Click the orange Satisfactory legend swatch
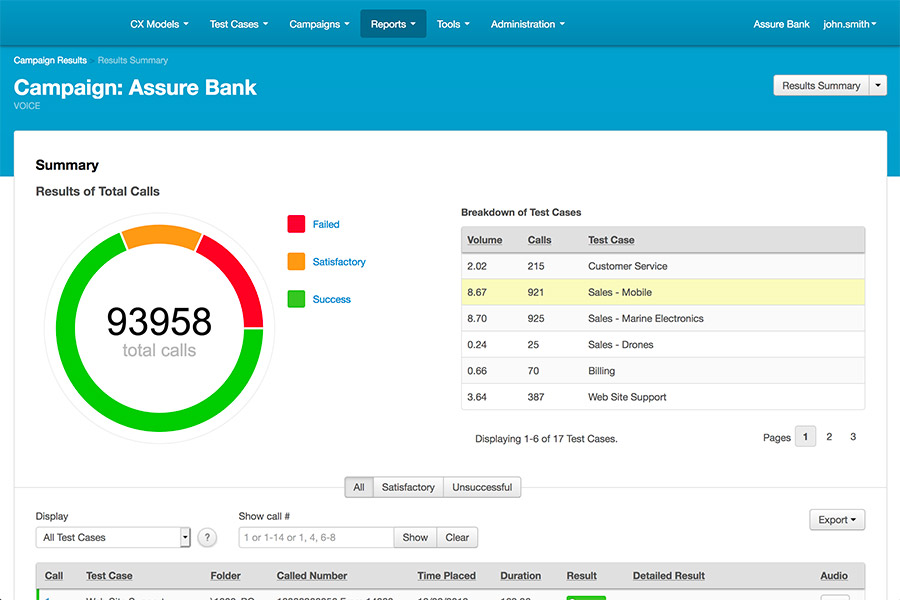 [296, 262]
